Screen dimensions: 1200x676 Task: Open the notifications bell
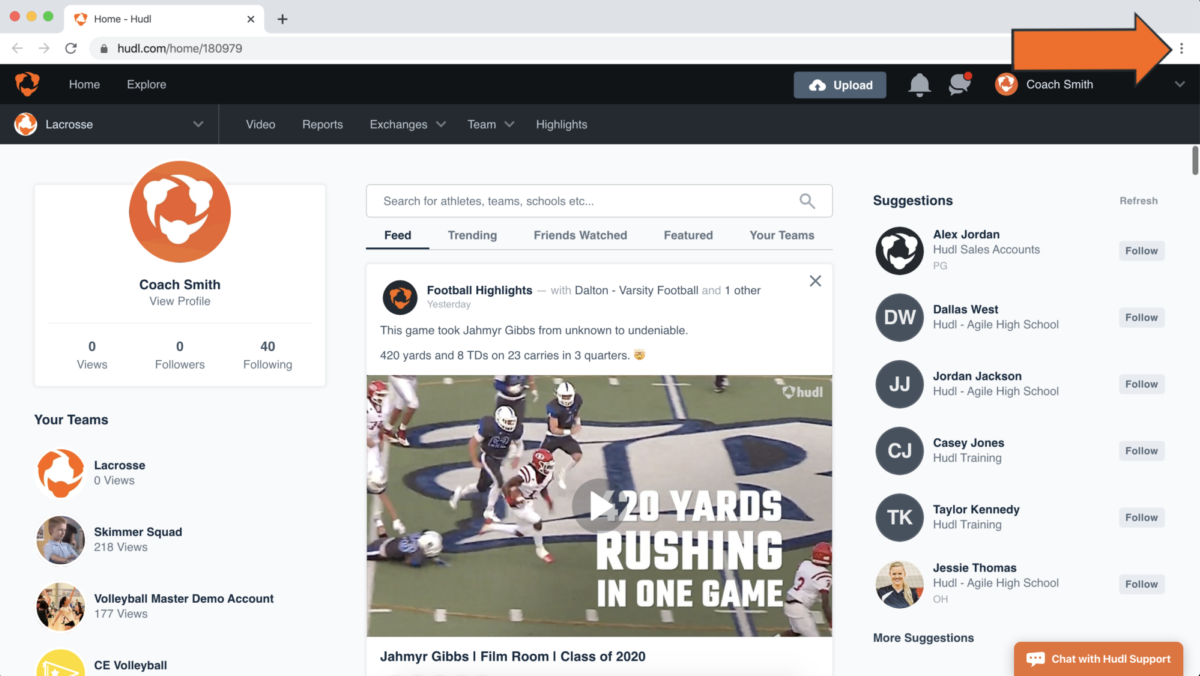[919, 85]
